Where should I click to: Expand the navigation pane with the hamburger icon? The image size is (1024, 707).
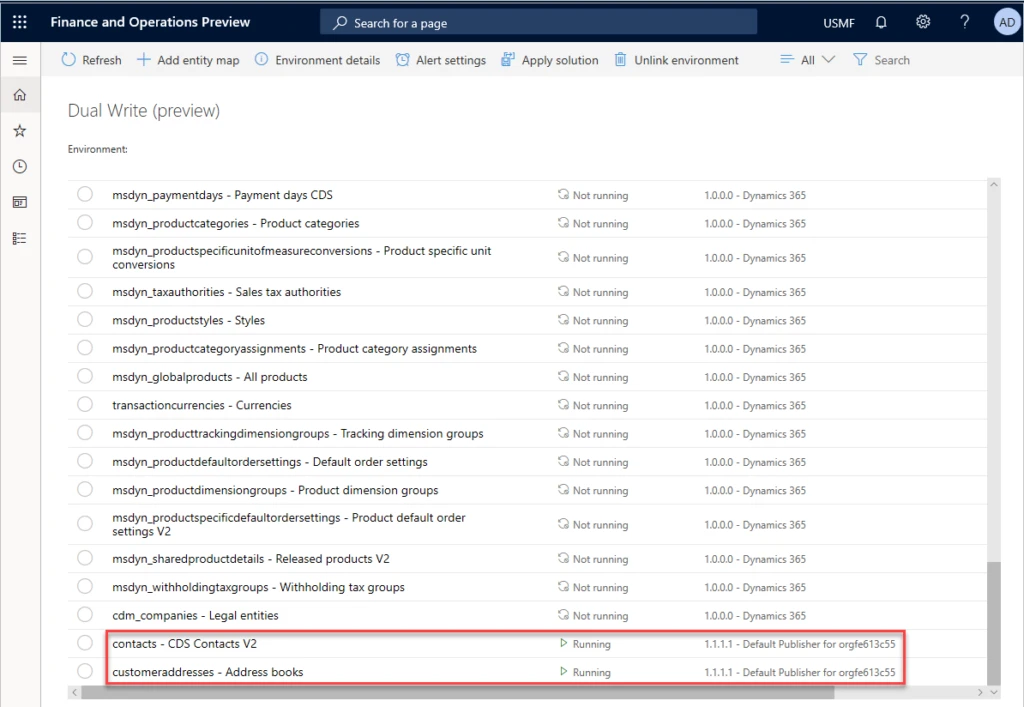[x=19, y=58]
